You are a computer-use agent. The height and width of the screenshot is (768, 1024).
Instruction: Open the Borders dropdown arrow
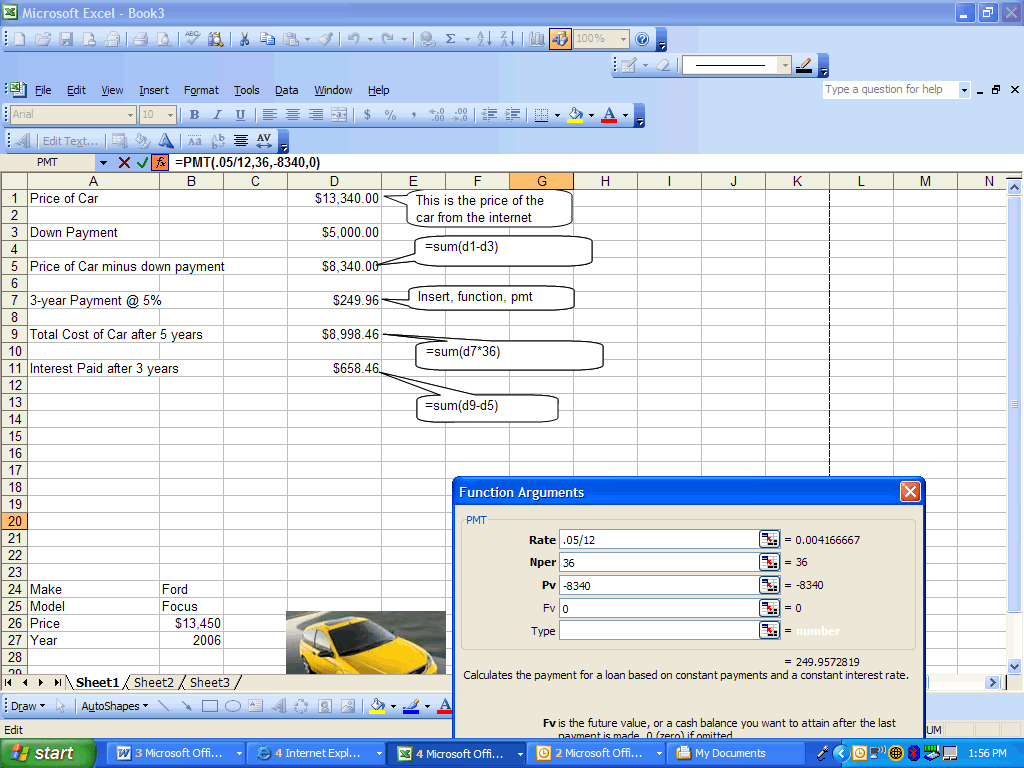[557, 116]
